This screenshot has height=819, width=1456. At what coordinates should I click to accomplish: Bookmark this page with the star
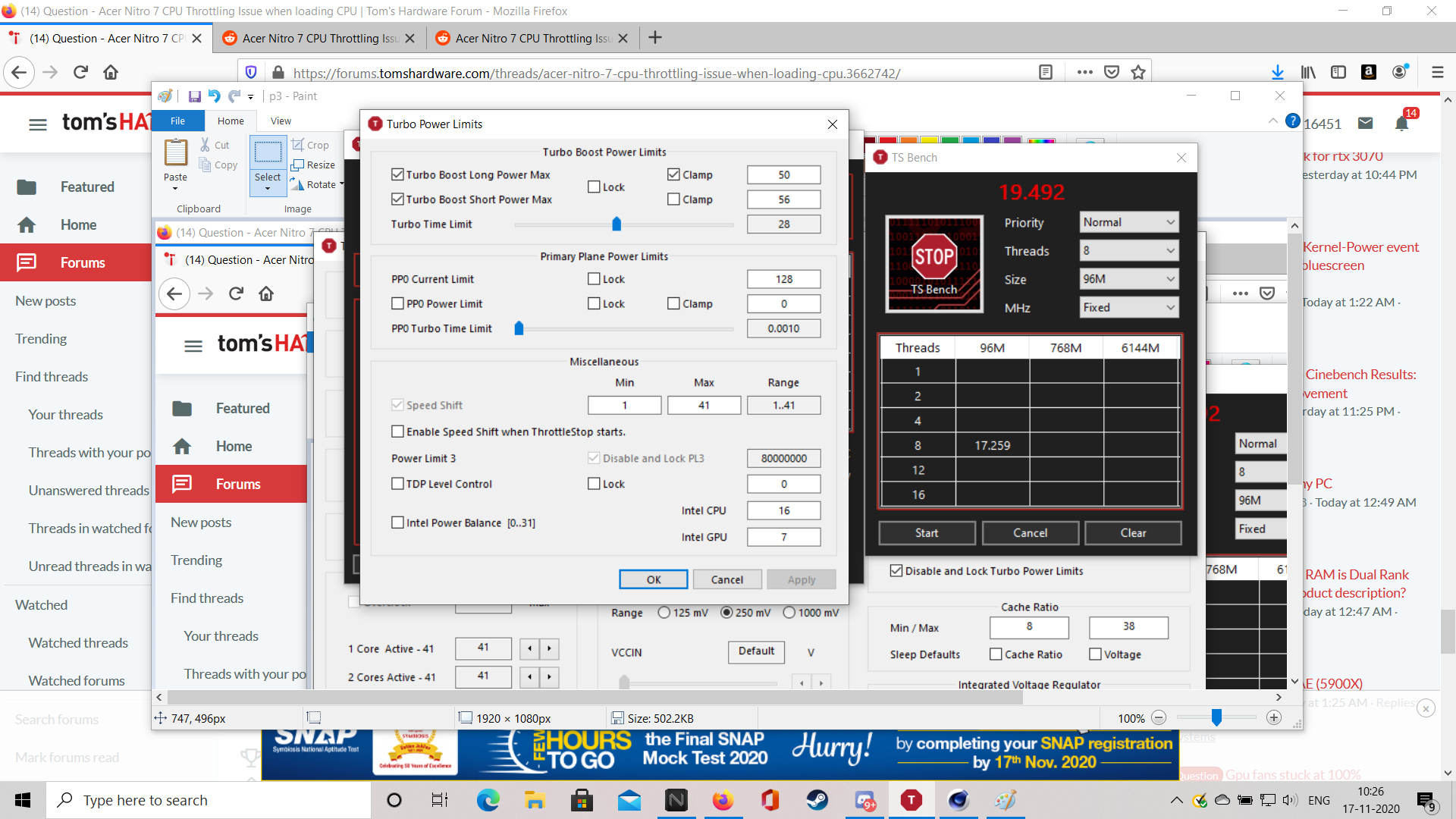(1138, 72)
